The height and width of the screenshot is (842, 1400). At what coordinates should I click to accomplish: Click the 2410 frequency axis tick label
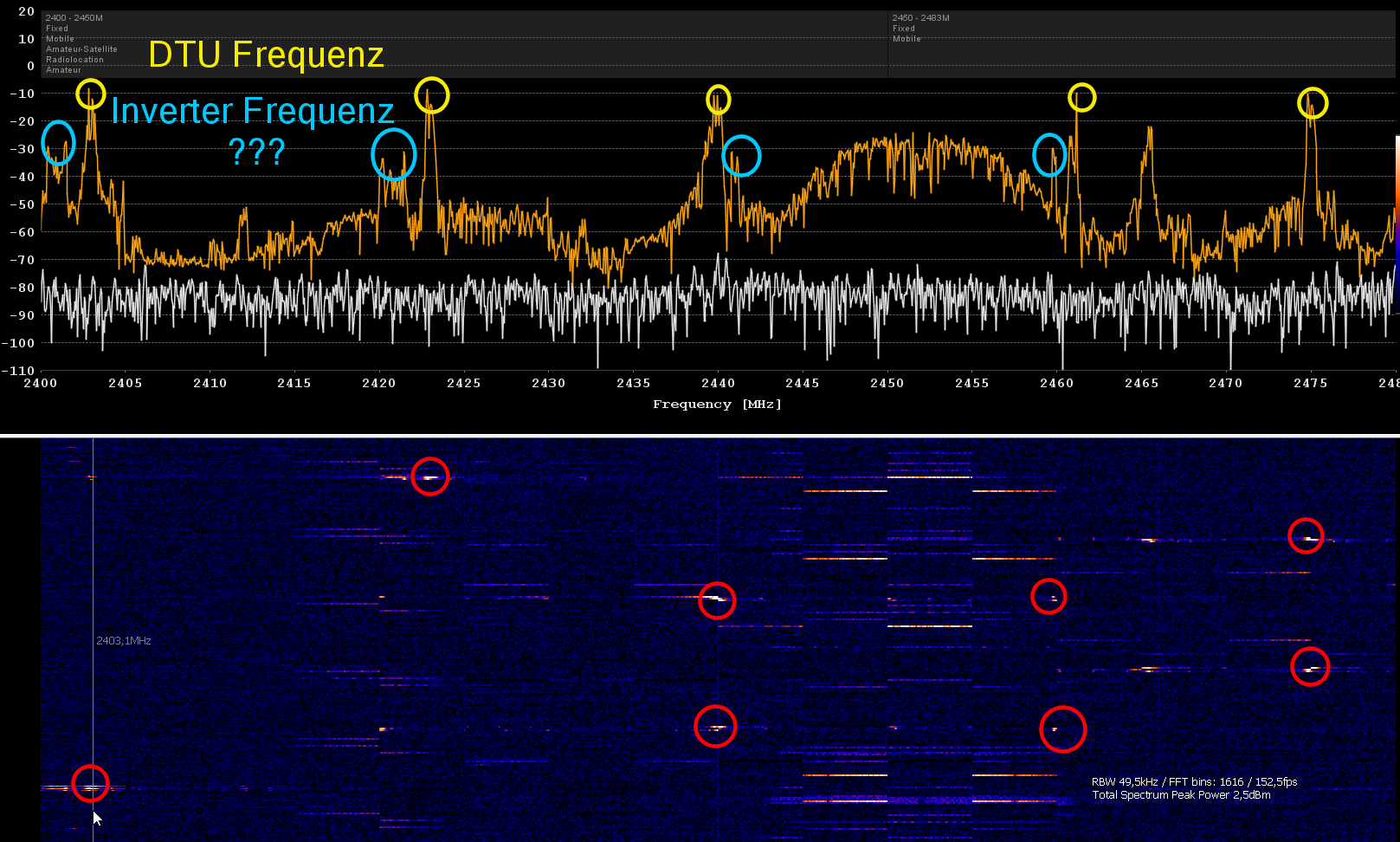tap(210, 383)
